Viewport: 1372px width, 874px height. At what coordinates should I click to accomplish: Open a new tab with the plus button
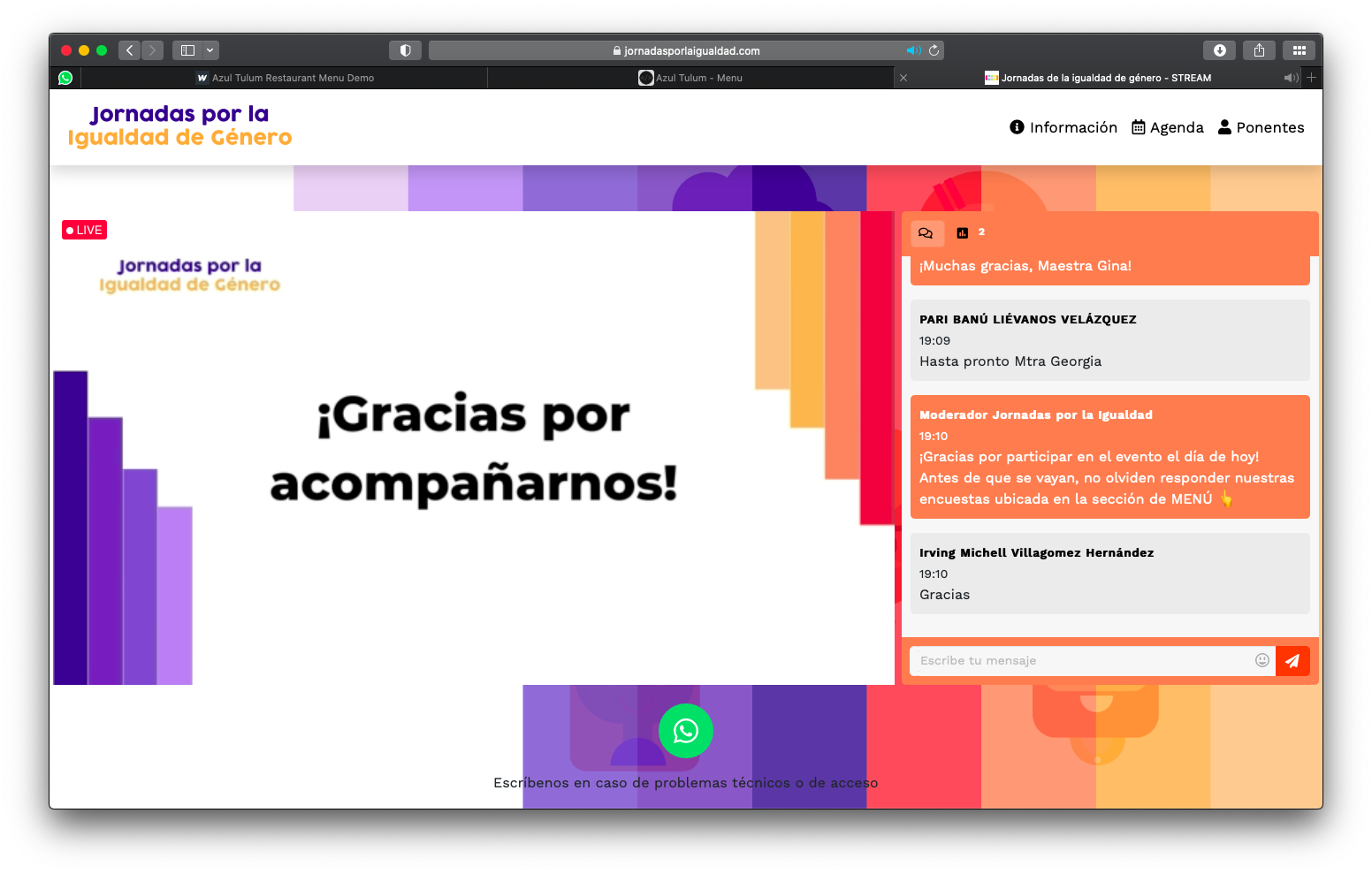click(x=1312, y=78)
